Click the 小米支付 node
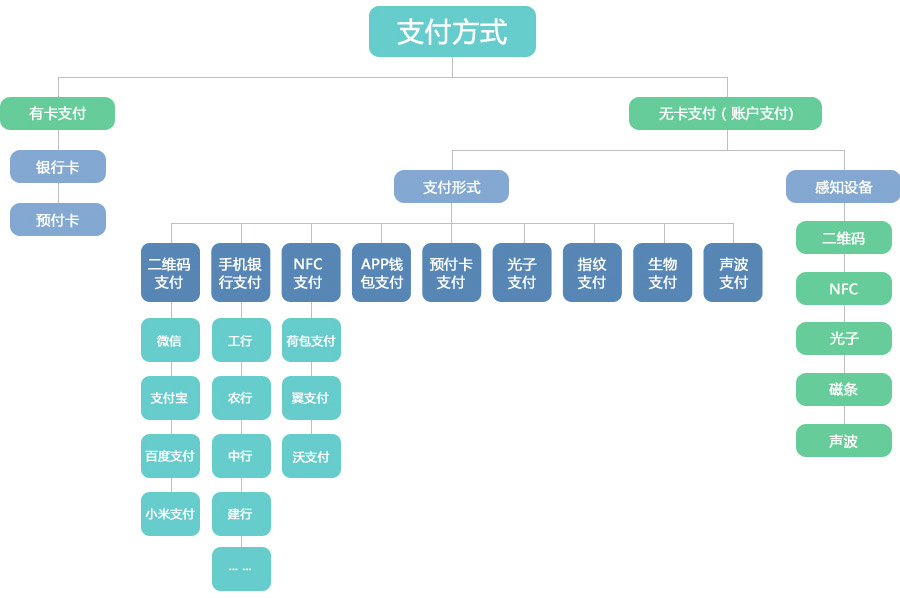900x598 pixels. pos(170,514)
